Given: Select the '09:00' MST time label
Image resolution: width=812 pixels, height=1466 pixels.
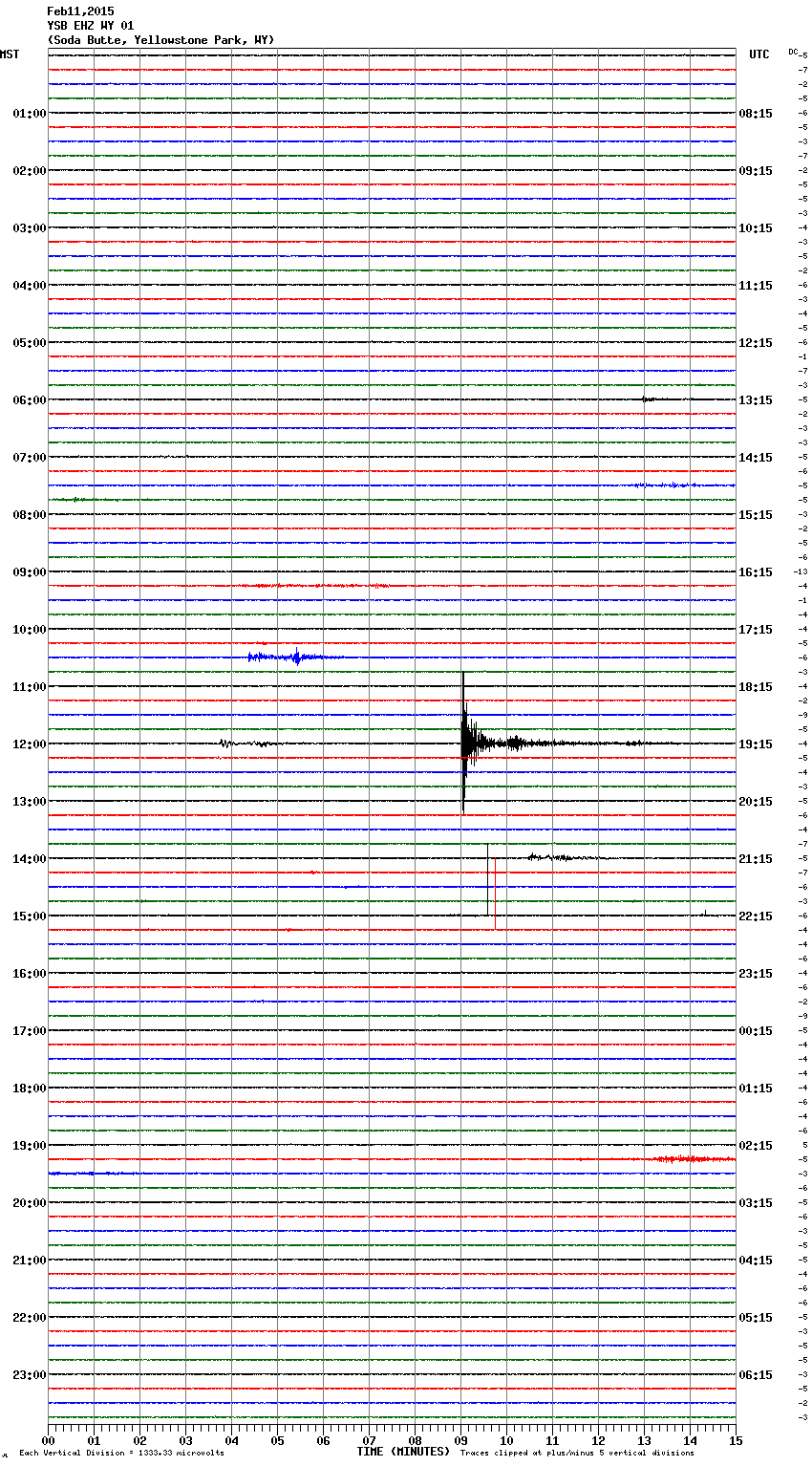Looking at the screenshot, I should coord(29,572).
